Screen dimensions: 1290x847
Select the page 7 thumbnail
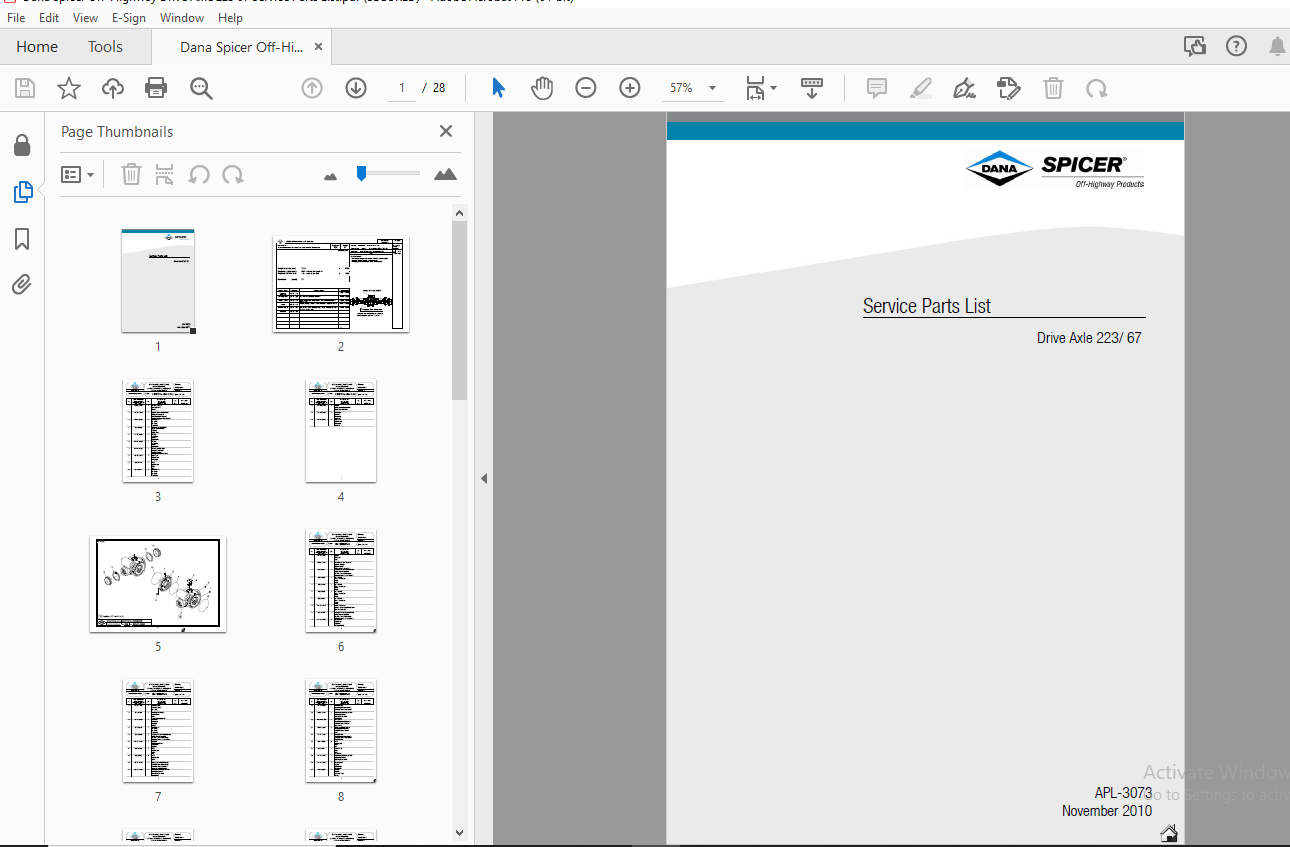(158, 731)
